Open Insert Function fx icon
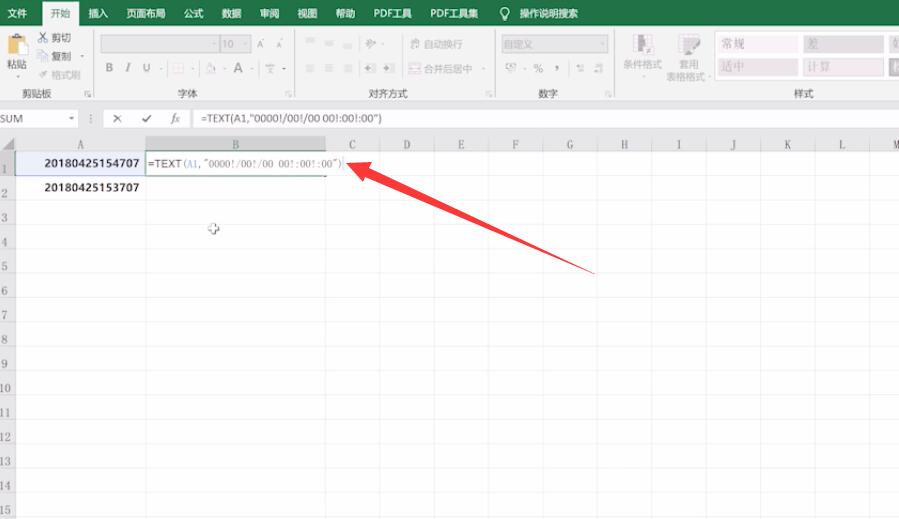The image size is (899, 519). coord(175,118)
